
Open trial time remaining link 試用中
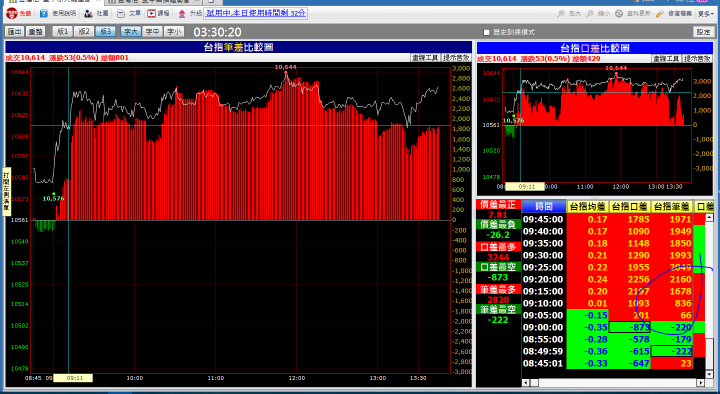pyautogui.click(x=256, y=13)
